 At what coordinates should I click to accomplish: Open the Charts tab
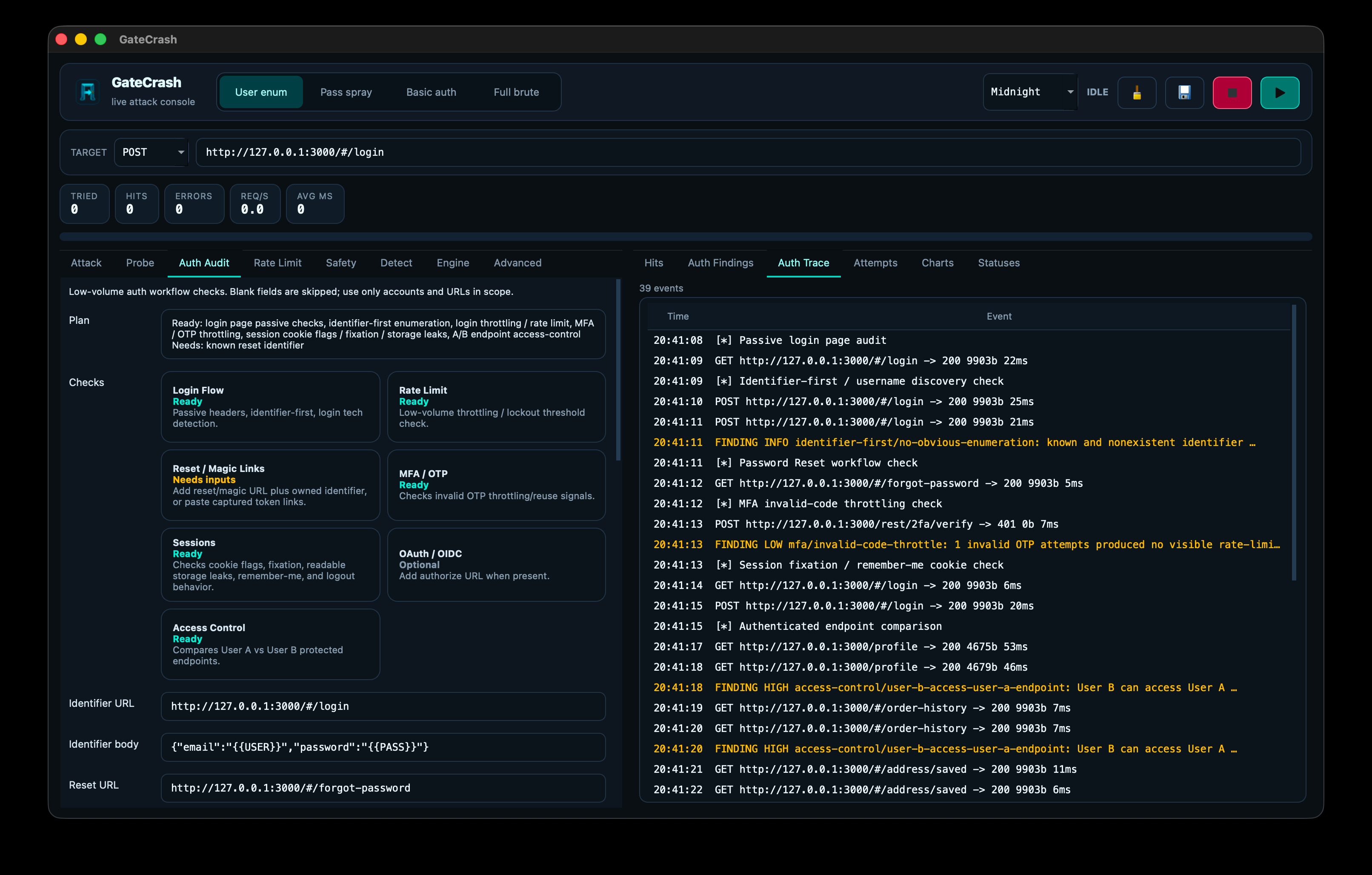(x=937, y=263)
